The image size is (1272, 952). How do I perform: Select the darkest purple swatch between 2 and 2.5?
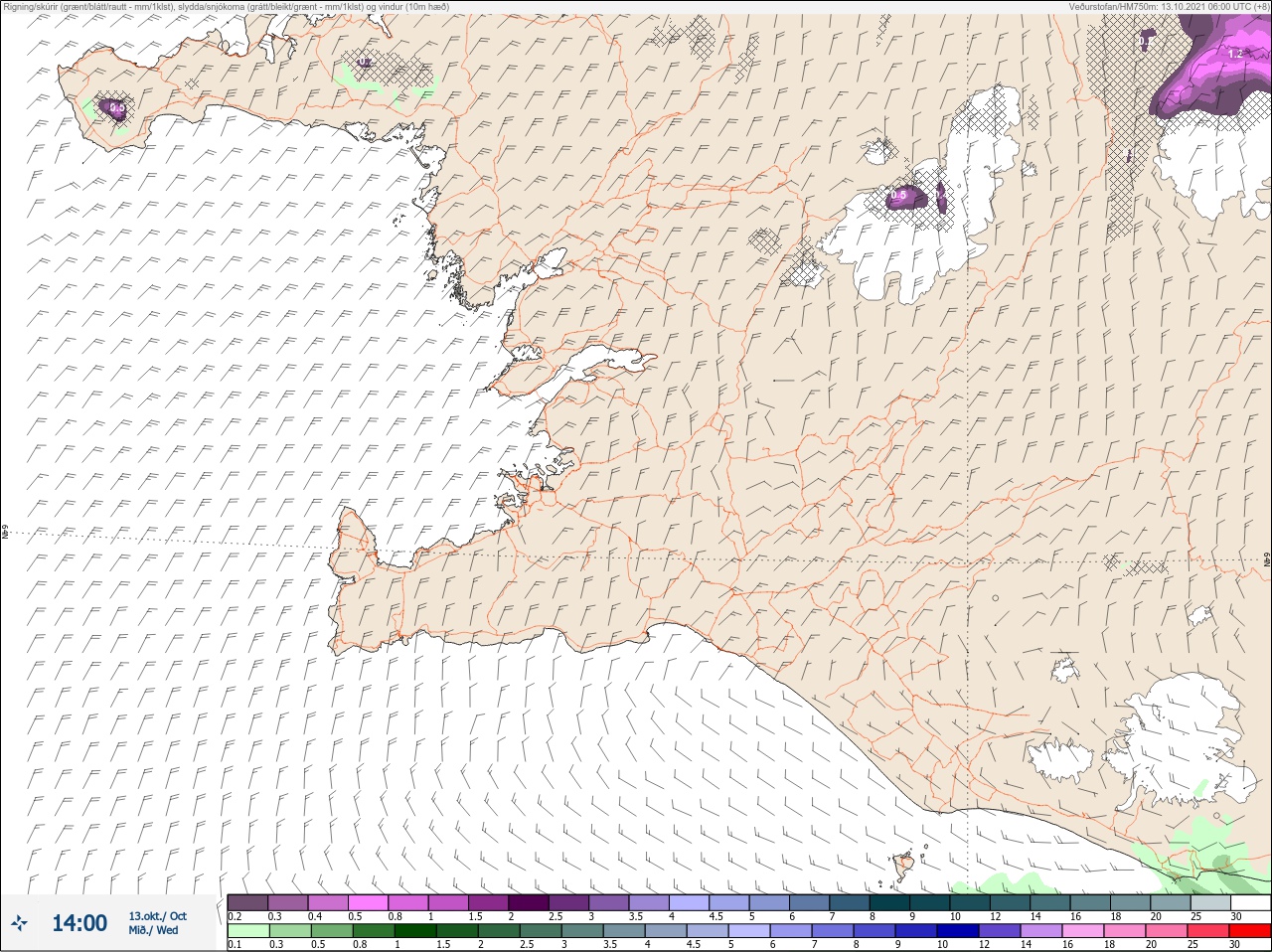(x=529, y=902)
